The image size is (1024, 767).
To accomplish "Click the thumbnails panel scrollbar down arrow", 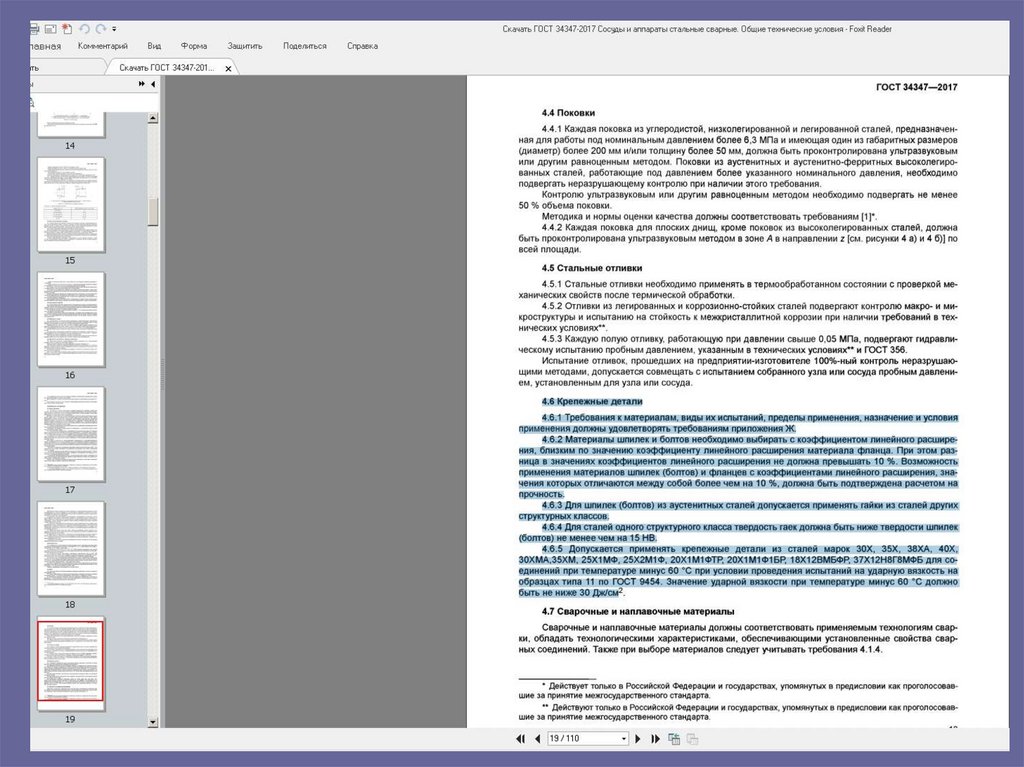I will point(153,722).
